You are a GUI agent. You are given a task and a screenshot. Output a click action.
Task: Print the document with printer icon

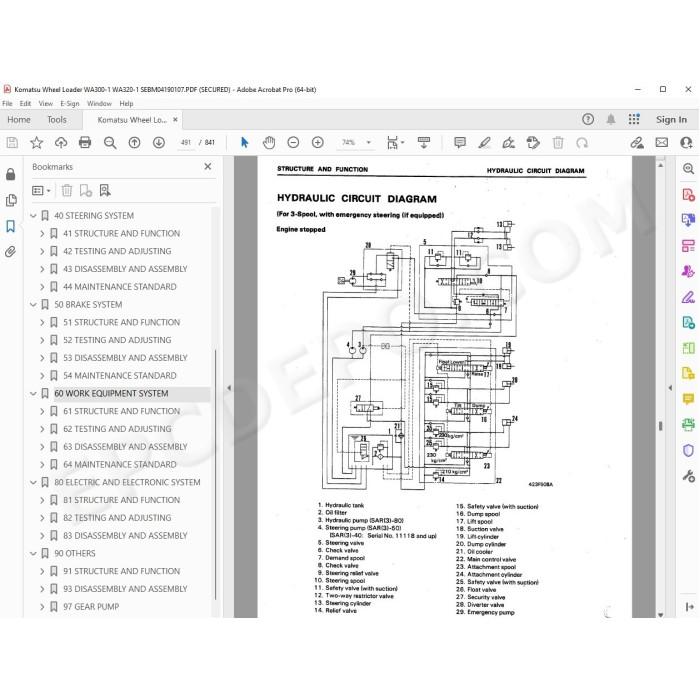click(85, 143)
